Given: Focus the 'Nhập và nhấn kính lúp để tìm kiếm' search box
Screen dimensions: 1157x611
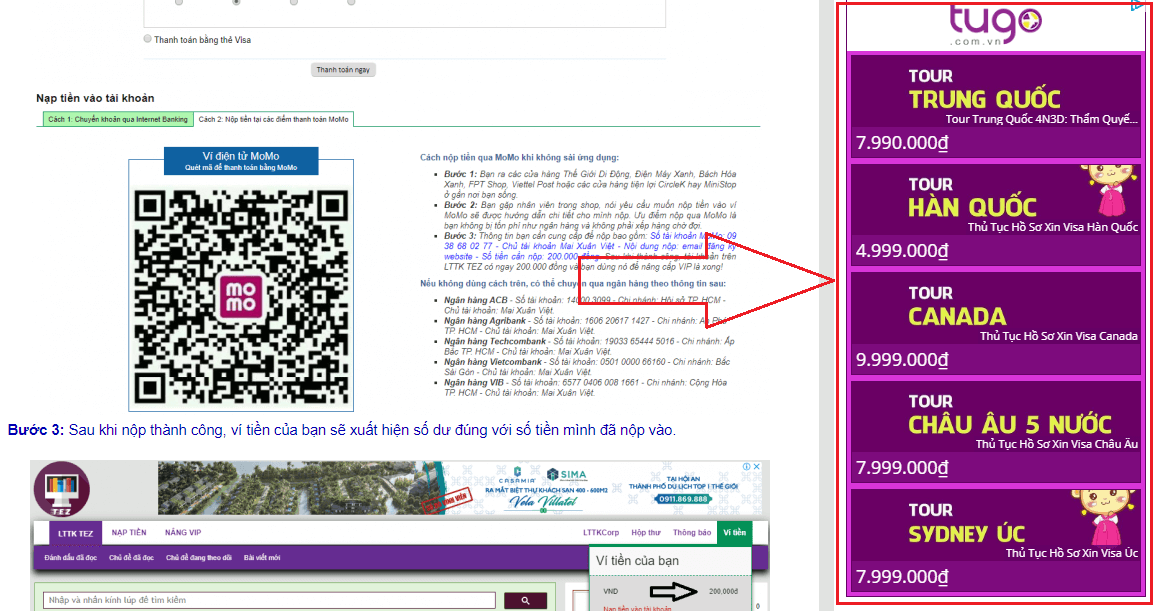Looking at the screenshot, I should (x=269, y=600).
